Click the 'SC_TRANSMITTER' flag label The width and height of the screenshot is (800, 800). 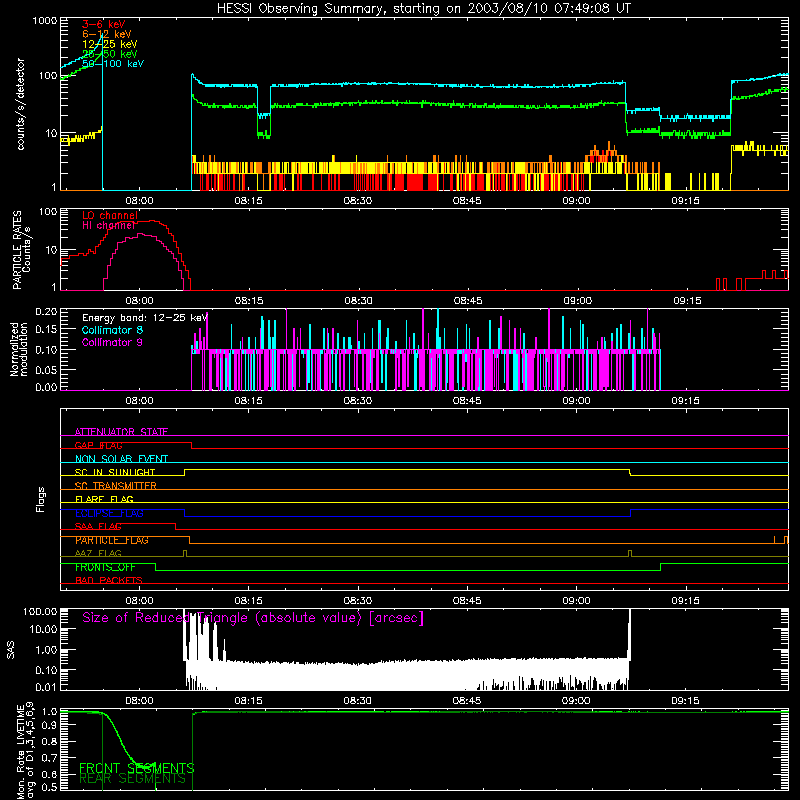[115, 486]
